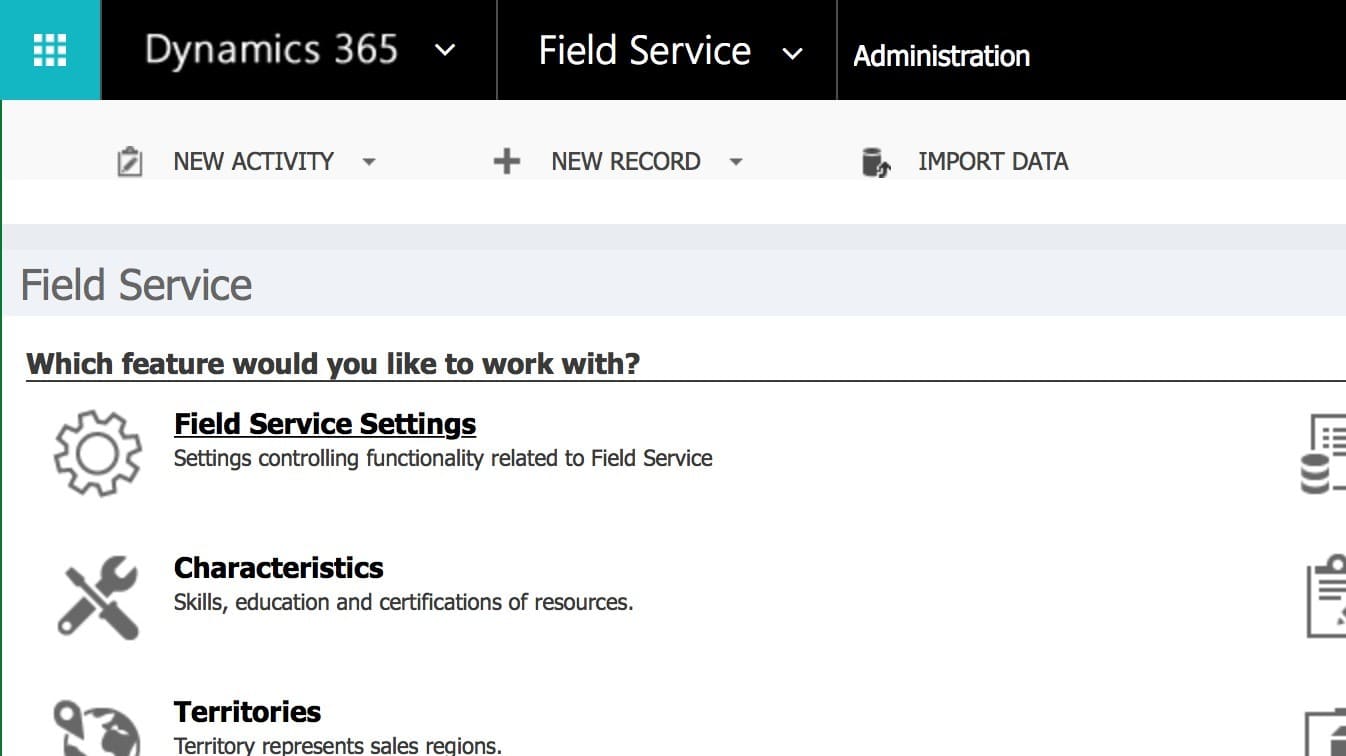Click the Import Data database icon

coord(876,162)
